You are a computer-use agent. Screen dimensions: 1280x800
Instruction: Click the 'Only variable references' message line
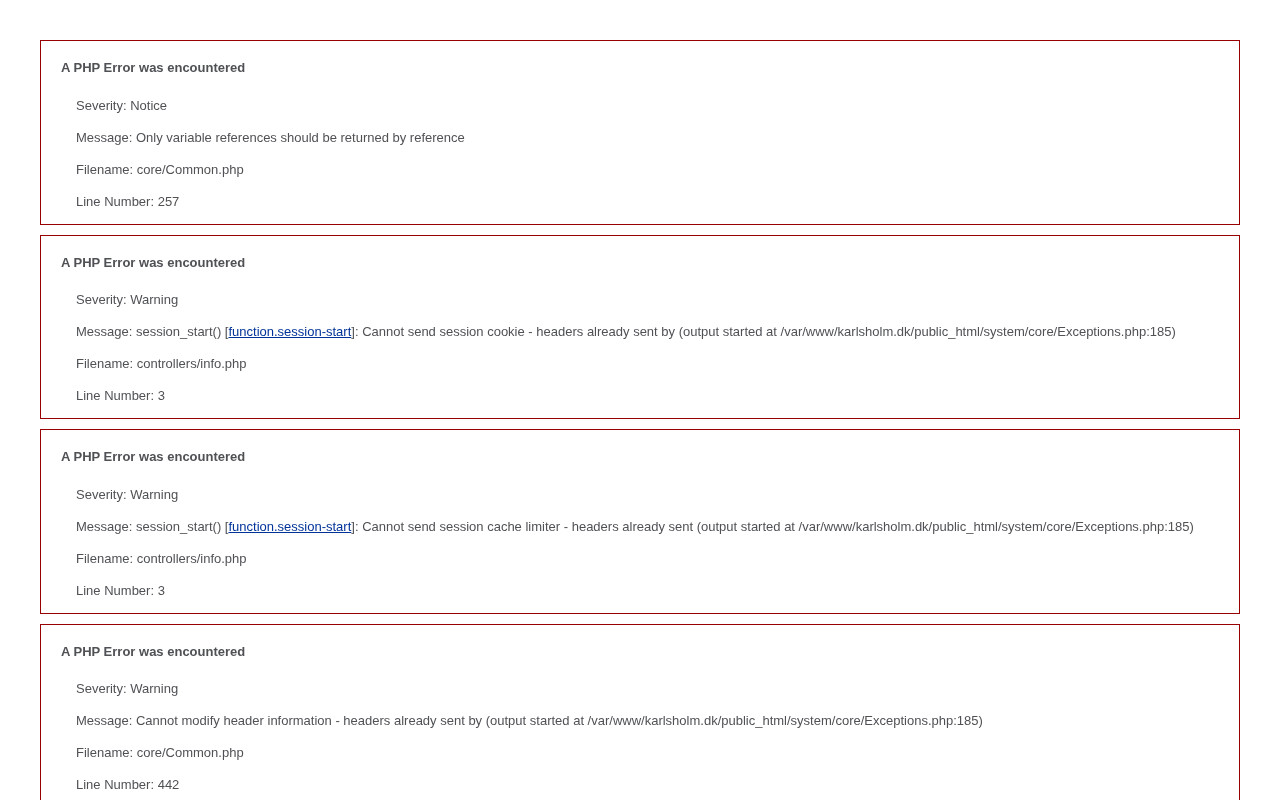point(270,138)
